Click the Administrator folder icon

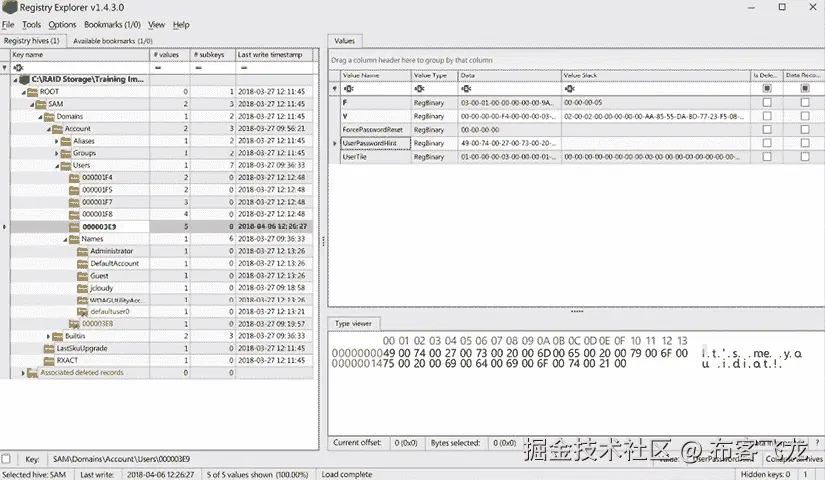[82, 251]
